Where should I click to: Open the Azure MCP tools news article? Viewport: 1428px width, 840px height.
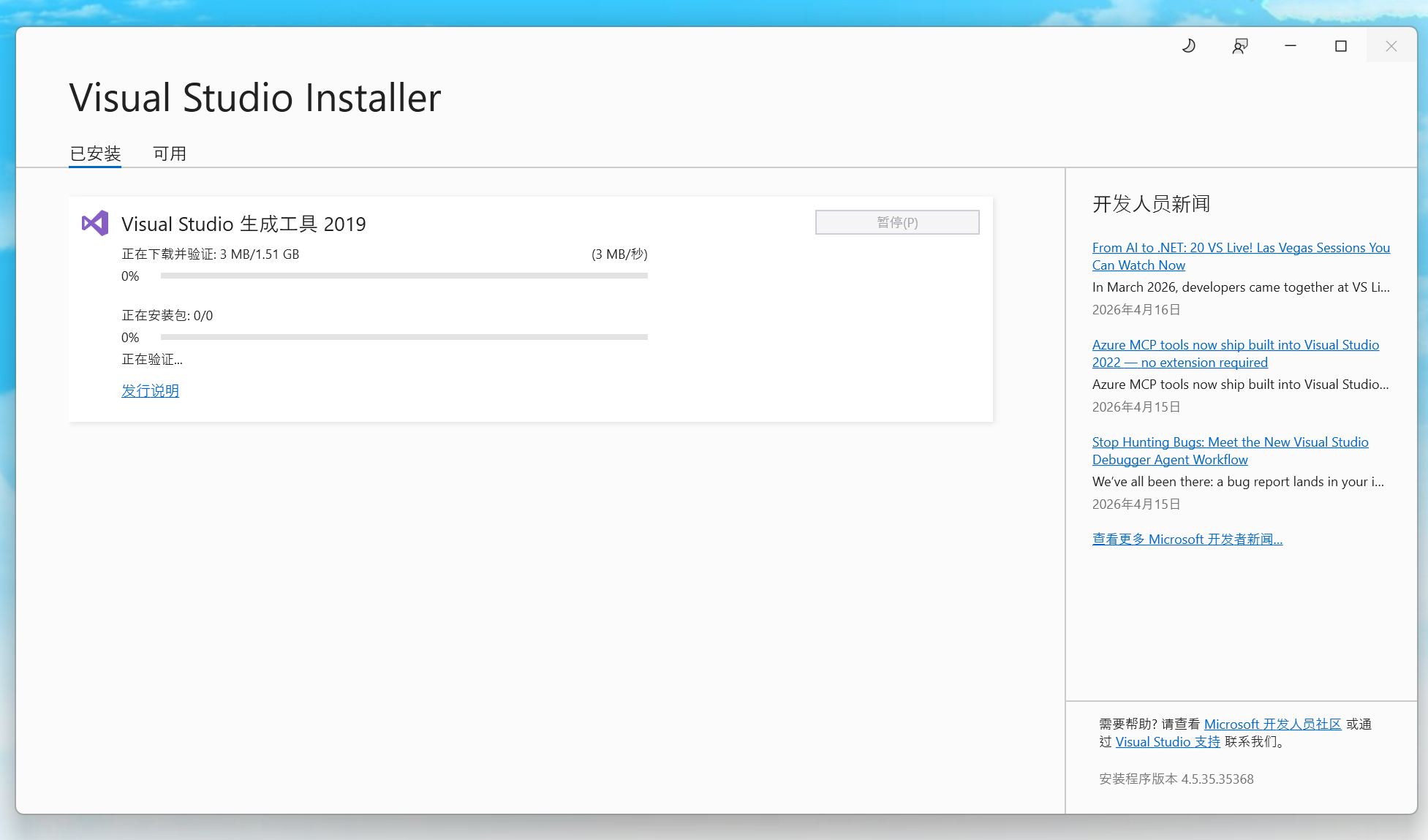pyautogui.click(x=1236, y=354)
